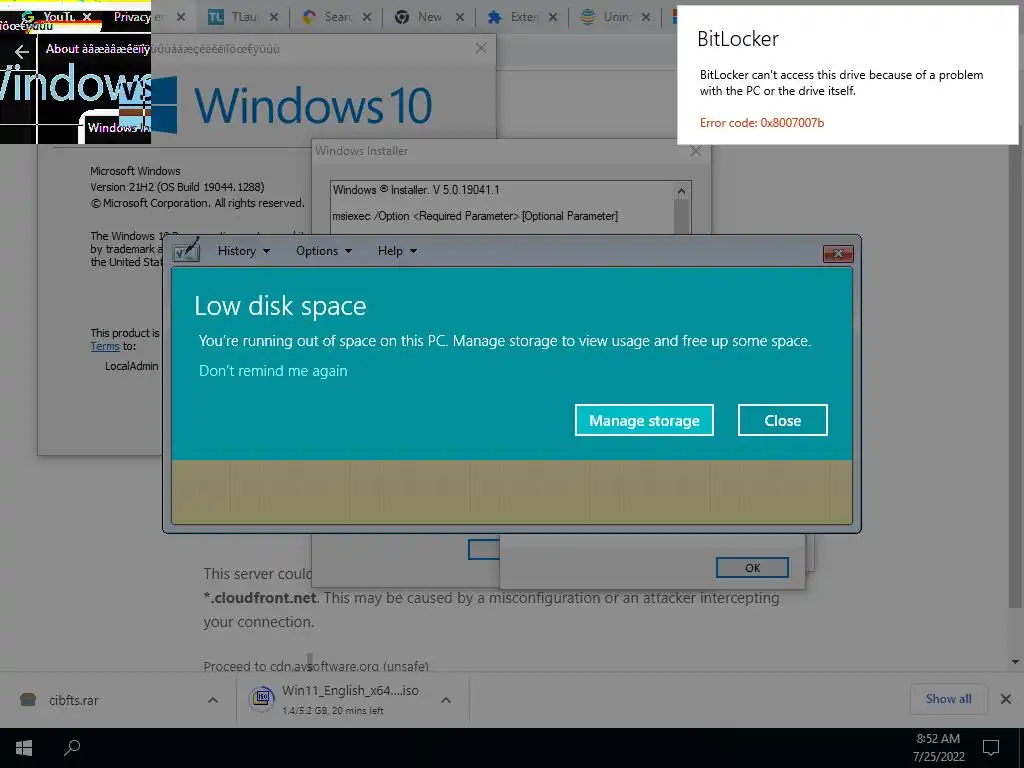The width and height of the screenshot is (1024, 768).
Task: Close the Search tab
Action: [367, 17]
